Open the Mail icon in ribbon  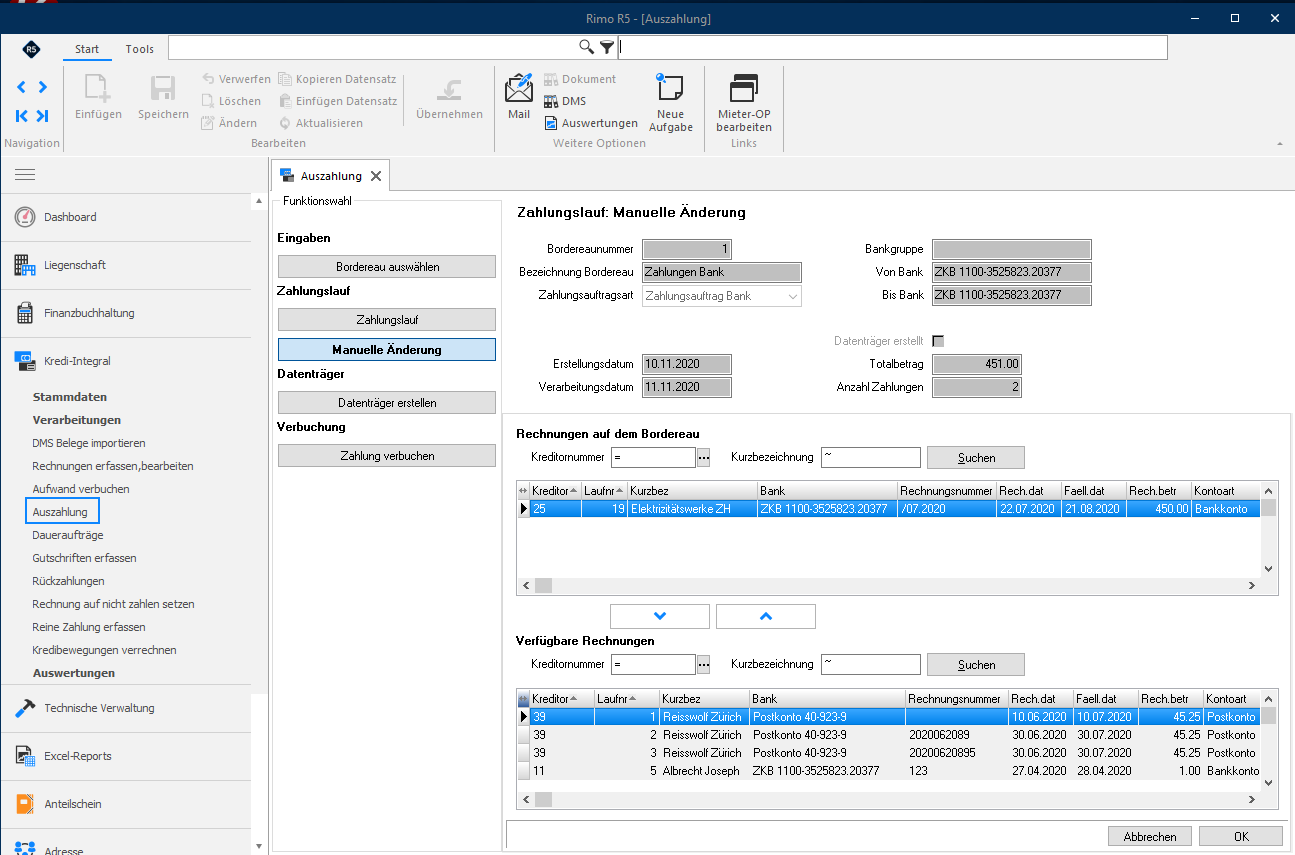(x=518, y=97)
